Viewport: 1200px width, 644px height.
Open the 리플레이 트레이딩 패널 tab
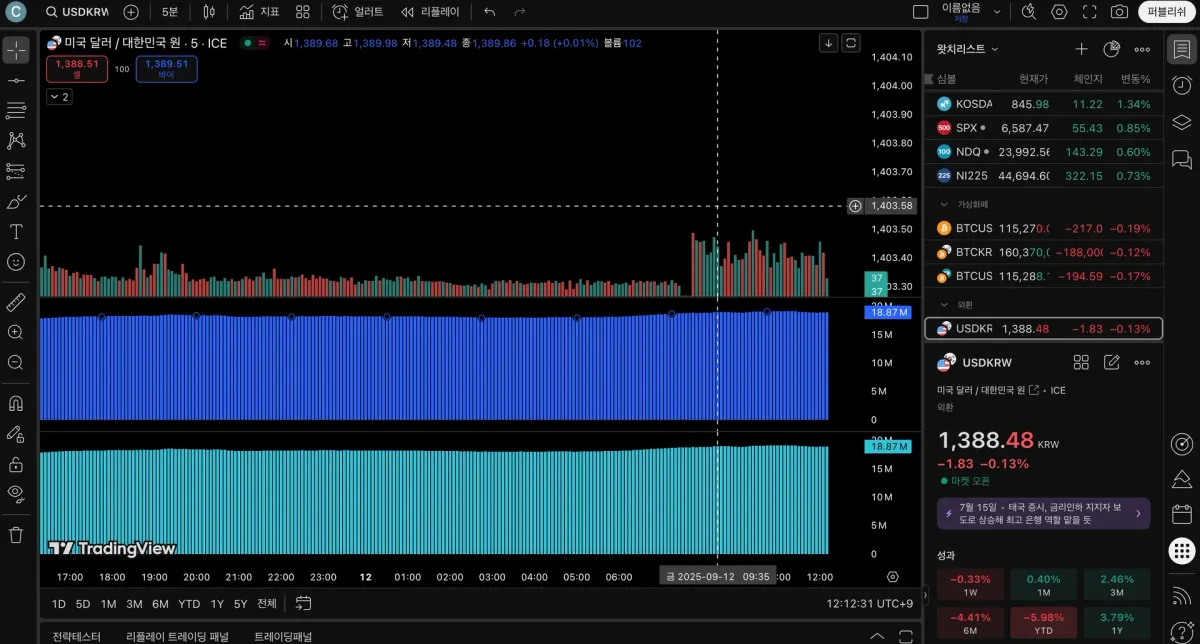177,636
